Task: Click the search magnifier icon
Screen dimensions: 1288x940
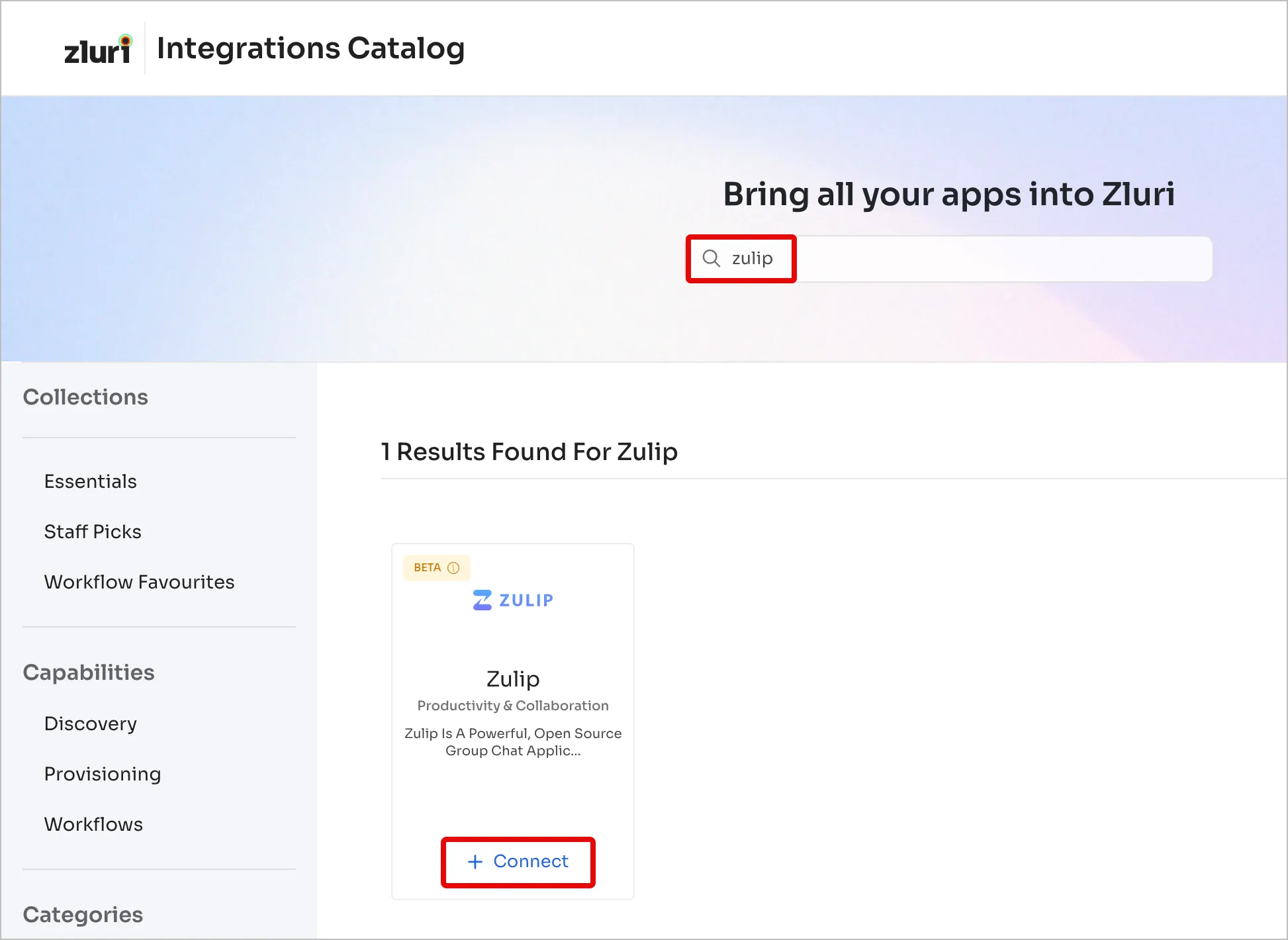Action: coord(711,258)
